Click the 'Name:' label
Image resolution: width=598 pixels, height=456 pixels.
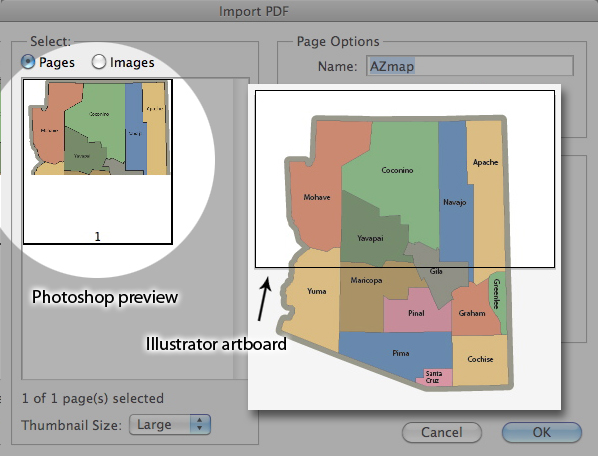tap(338, 66)
